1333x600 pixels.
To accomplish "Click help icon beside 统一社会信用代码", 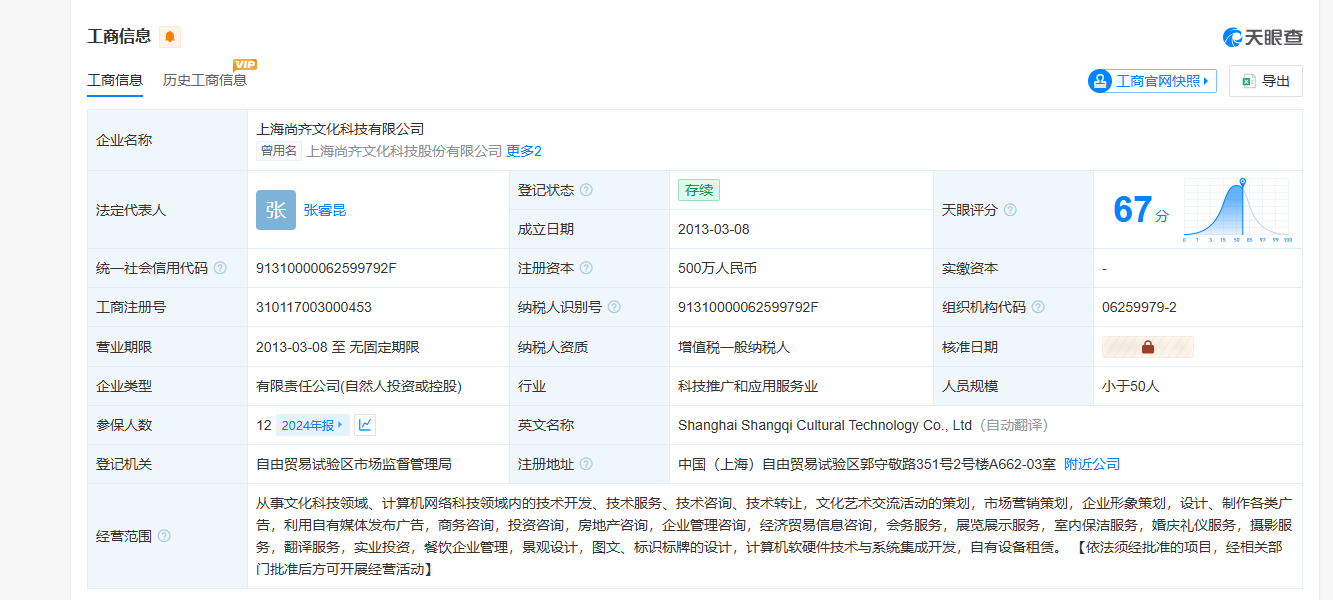I will (220, 268).
